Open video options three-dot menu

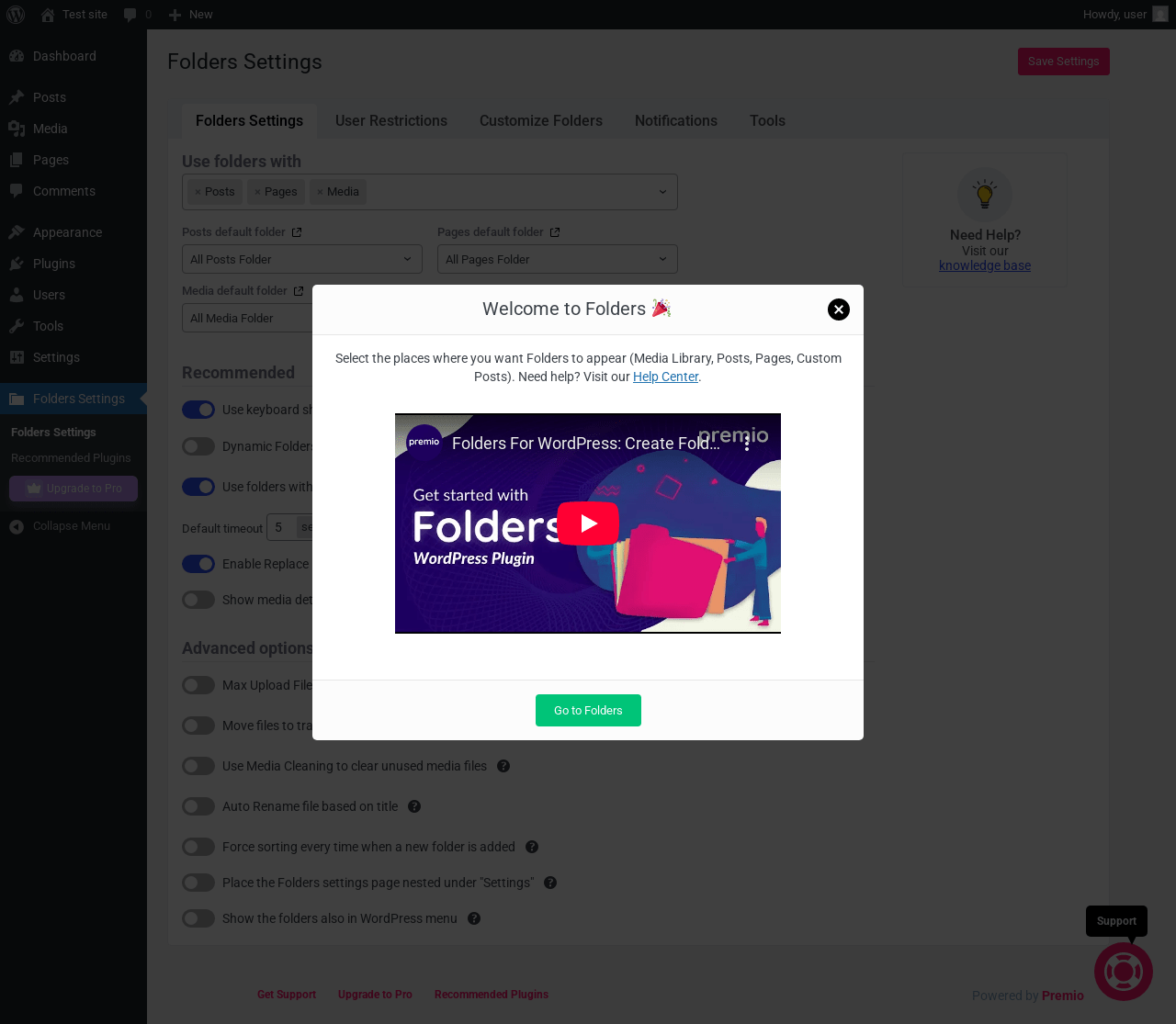pos(747,444)
